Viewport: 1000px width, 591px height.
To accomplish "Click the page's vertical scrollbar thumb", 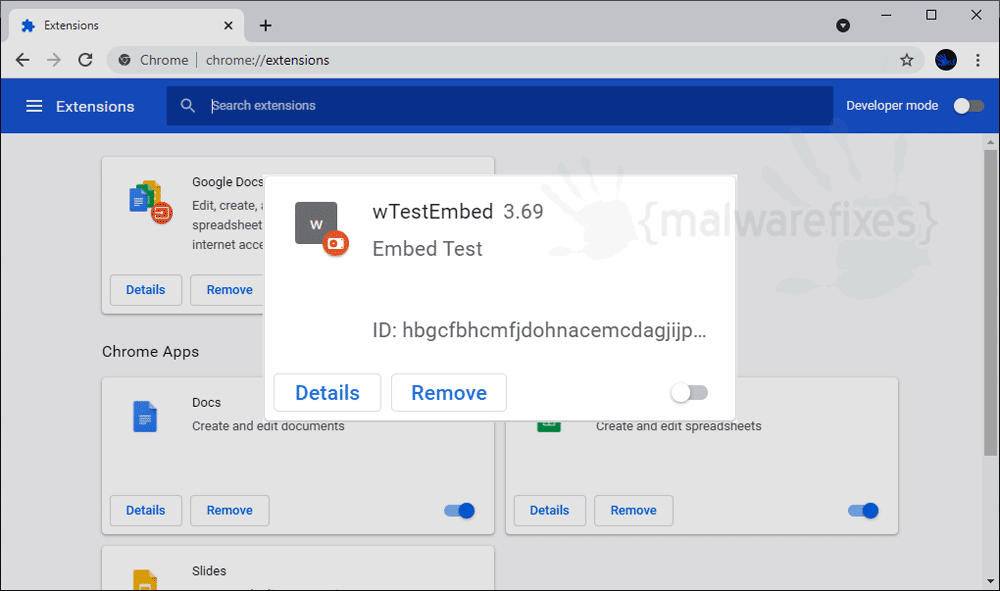I will coord(990,303).
